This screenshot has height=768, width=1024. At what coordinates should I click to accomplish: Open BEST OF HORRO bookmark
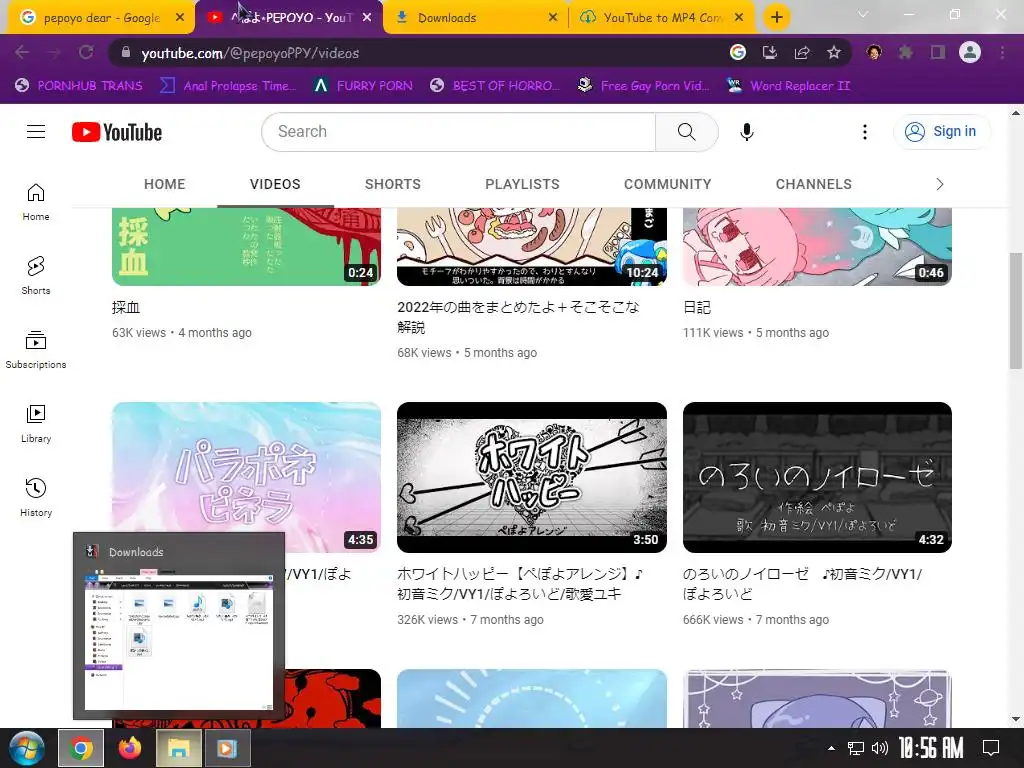(x=496, y=86)
